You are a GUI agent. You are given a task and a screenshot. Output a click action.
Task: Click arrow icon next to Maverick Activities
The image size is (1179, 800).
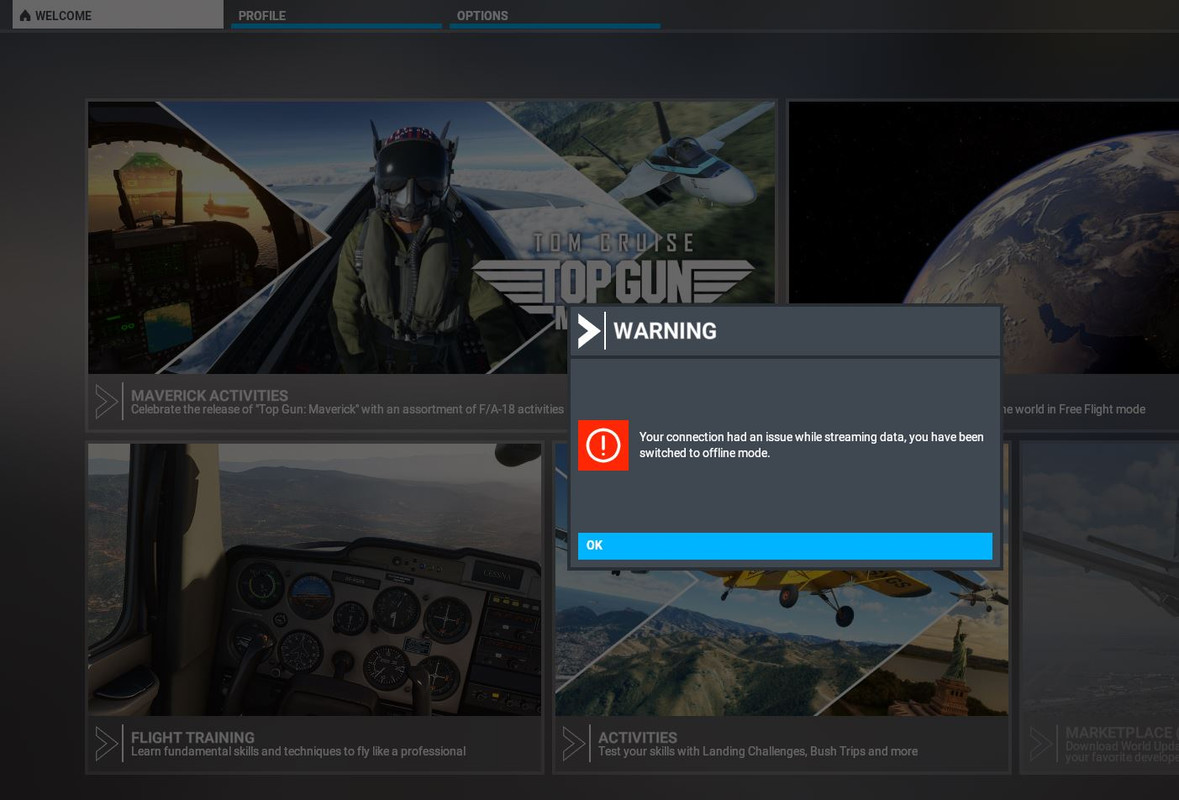coord(106,402)
